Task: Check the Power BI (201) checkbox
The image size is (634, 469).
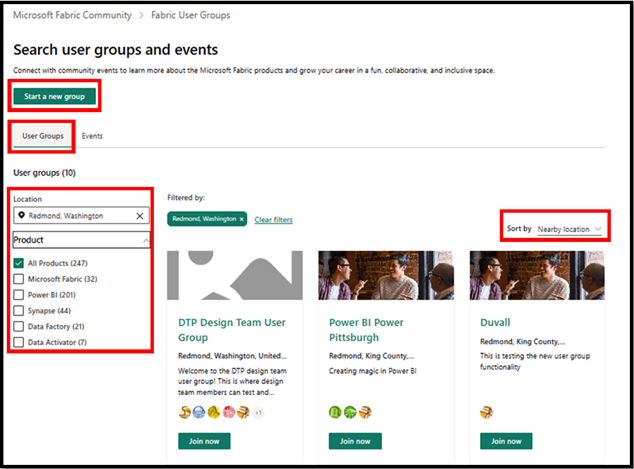Action: 19,295
